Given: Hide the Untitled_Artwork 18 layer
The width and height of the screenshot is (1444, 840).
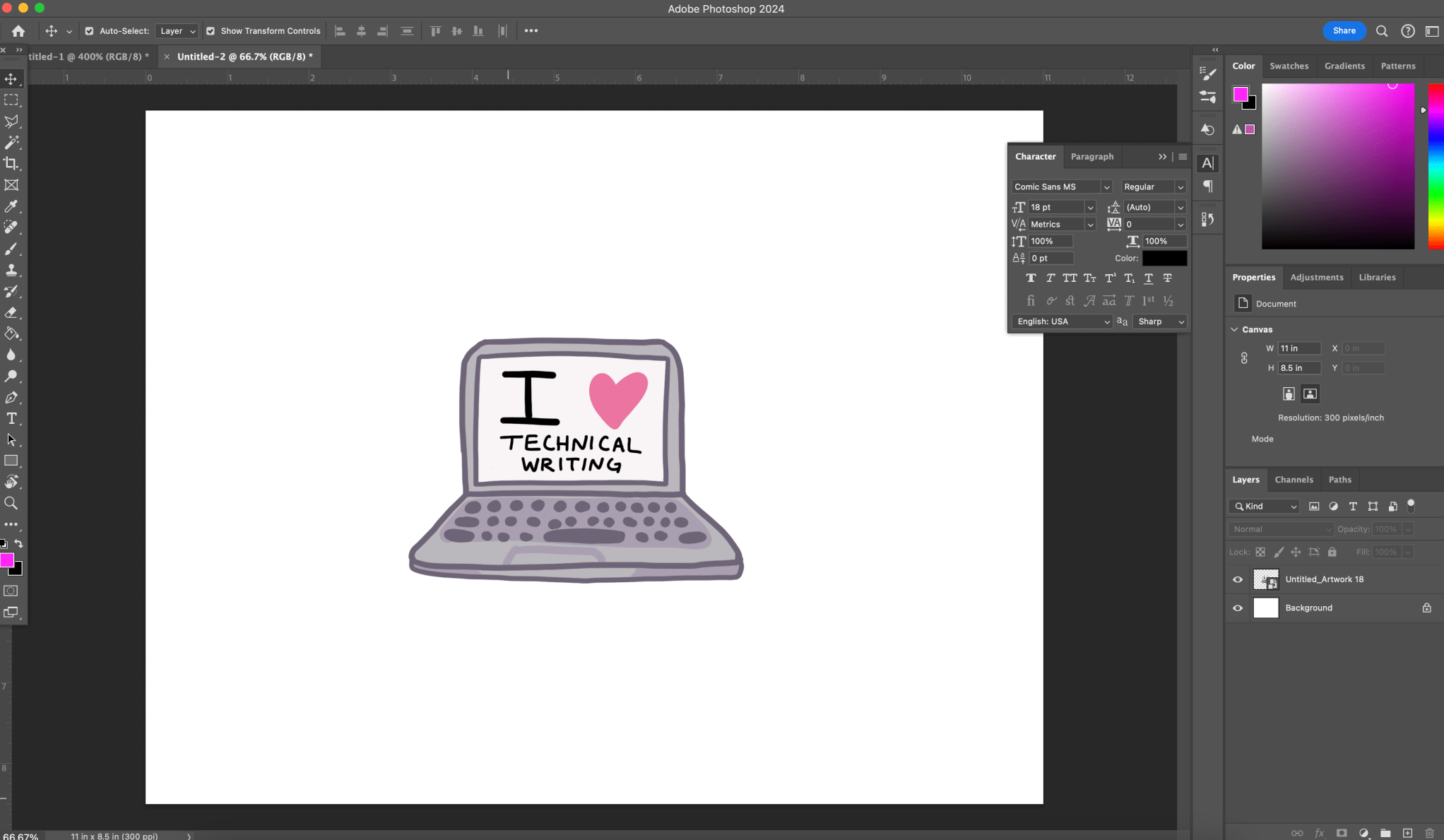Looking at the screenshot, I should tap(1237, 579).
